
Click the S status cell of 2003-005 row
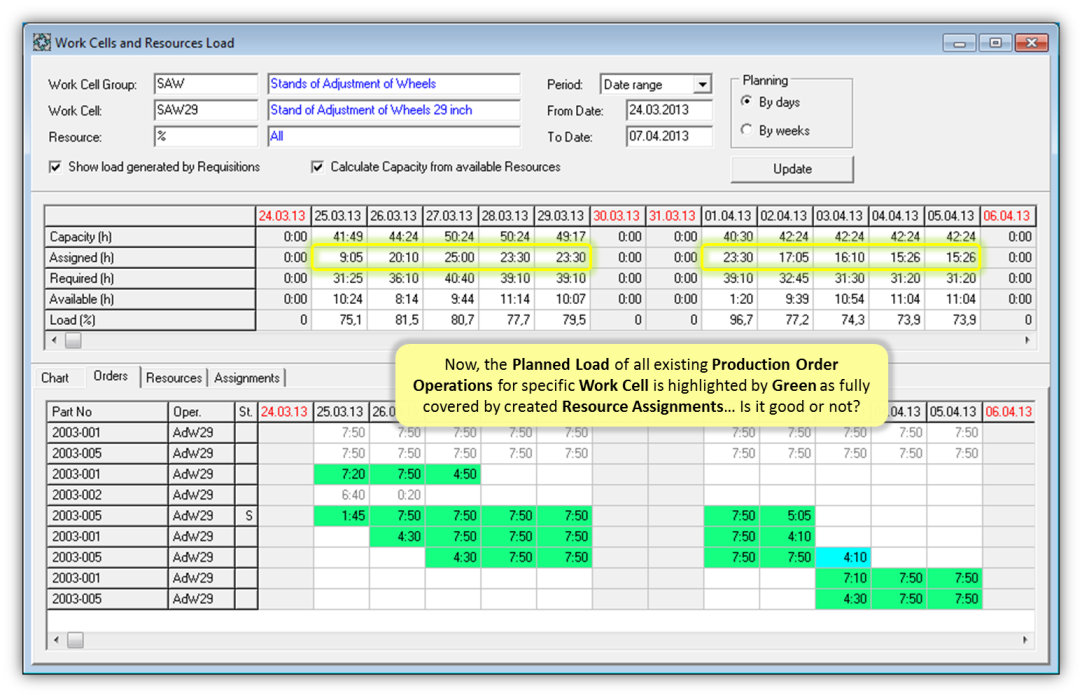point(246,516)
